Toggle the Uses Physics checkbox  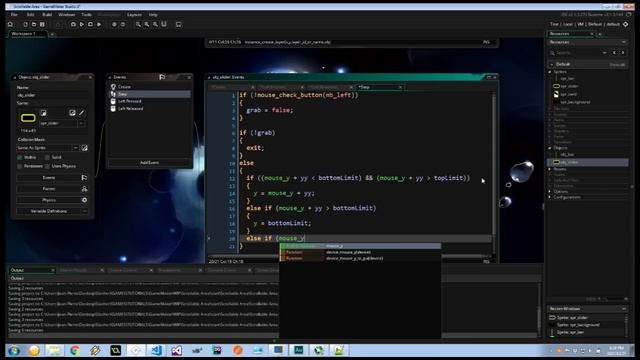(x=47, y=166)
